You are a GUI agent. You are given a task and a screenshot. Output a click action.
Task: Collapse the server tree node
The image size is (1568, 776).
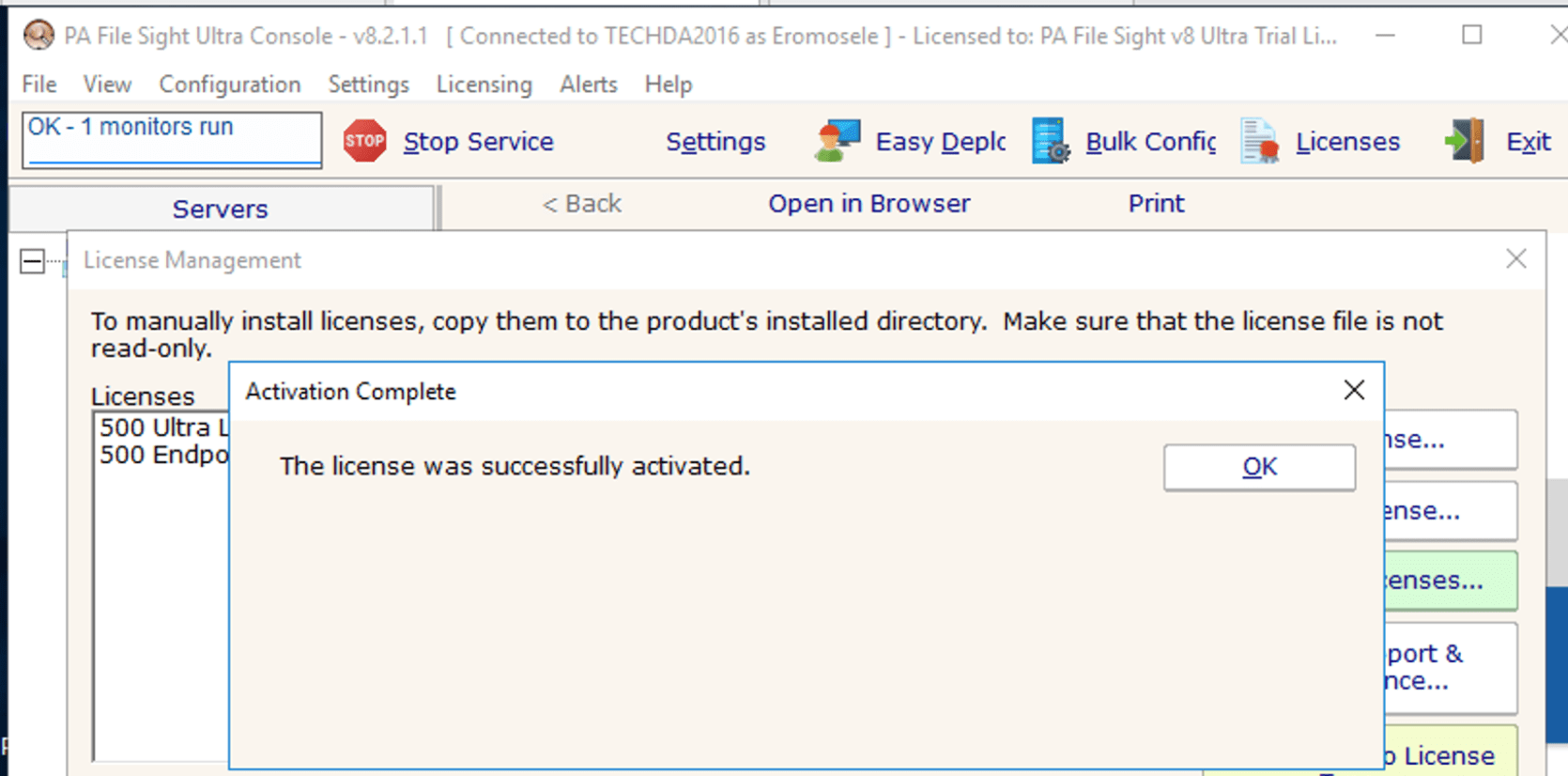tap(32, 261)
